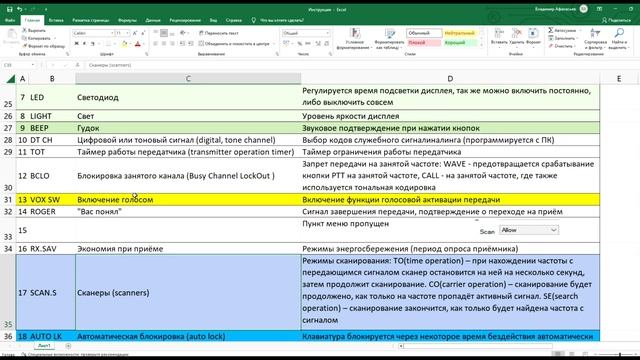The image size is (640, 360).
Task: Apply bold Ж formatting
Action: coord(76,44)
